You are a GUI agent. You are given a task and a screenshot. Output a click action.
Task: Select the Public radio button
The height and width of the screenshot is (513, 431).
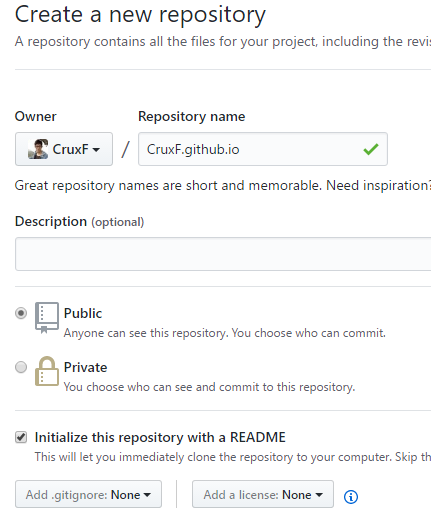point(21,313)
